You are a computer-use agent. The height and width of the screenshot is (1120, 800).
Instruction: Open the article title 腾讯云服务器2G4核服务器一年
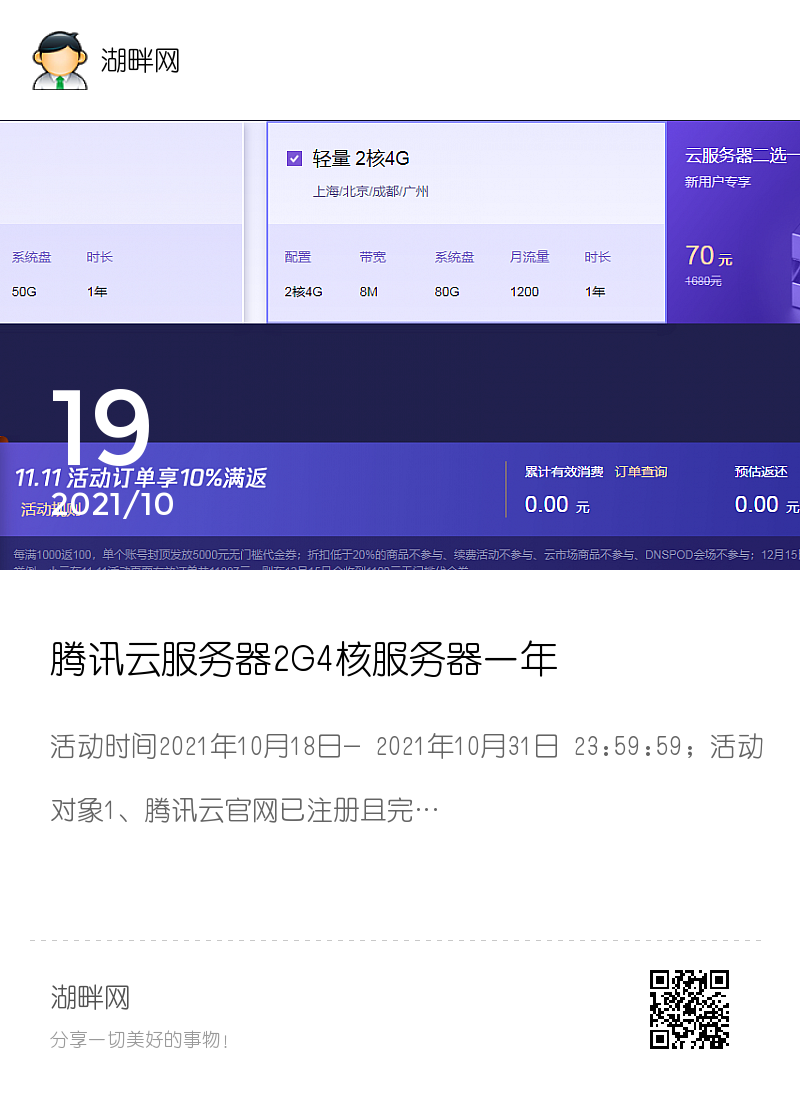pos(304,659)
